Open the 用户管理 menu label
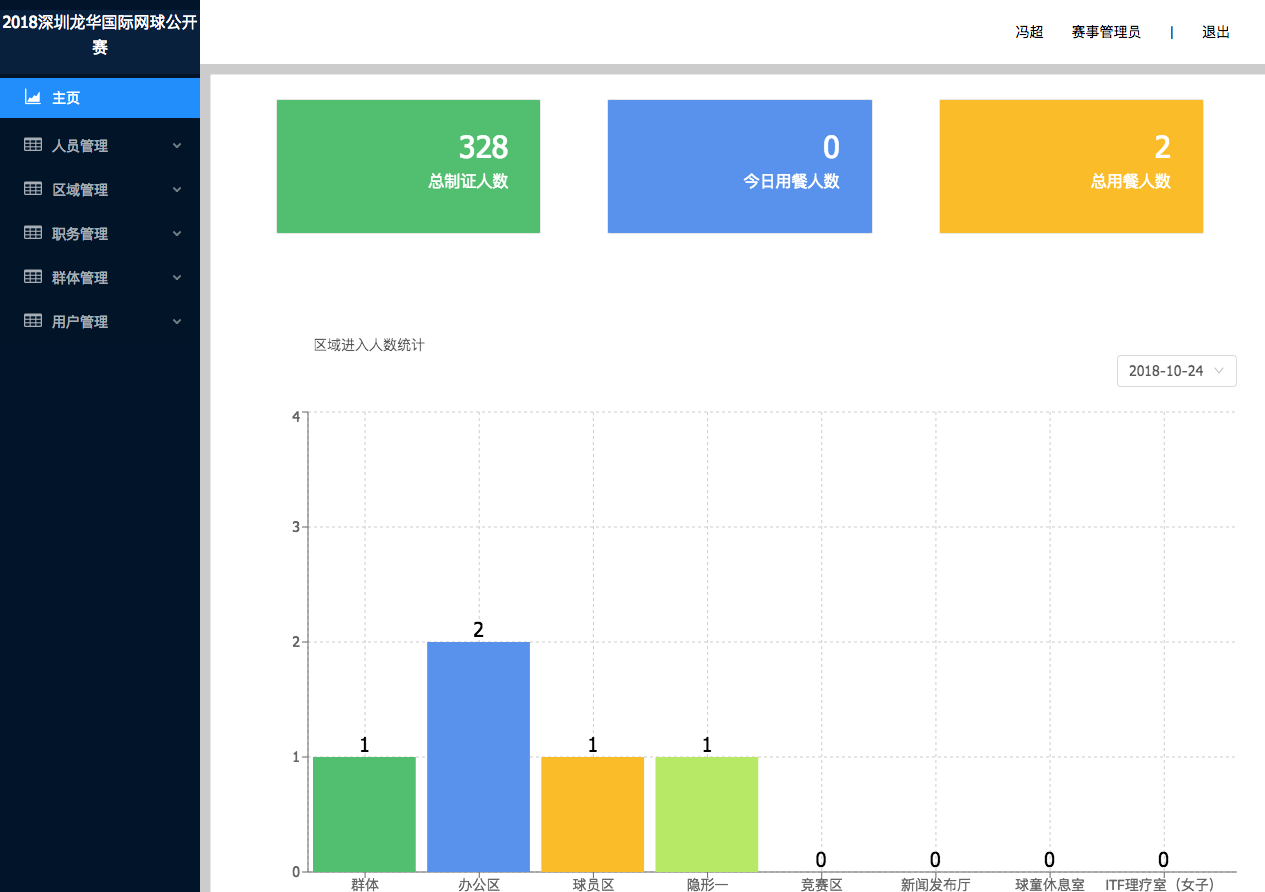Image resolution: width=1265 pixels, height=892 pixels. [80, 322]
